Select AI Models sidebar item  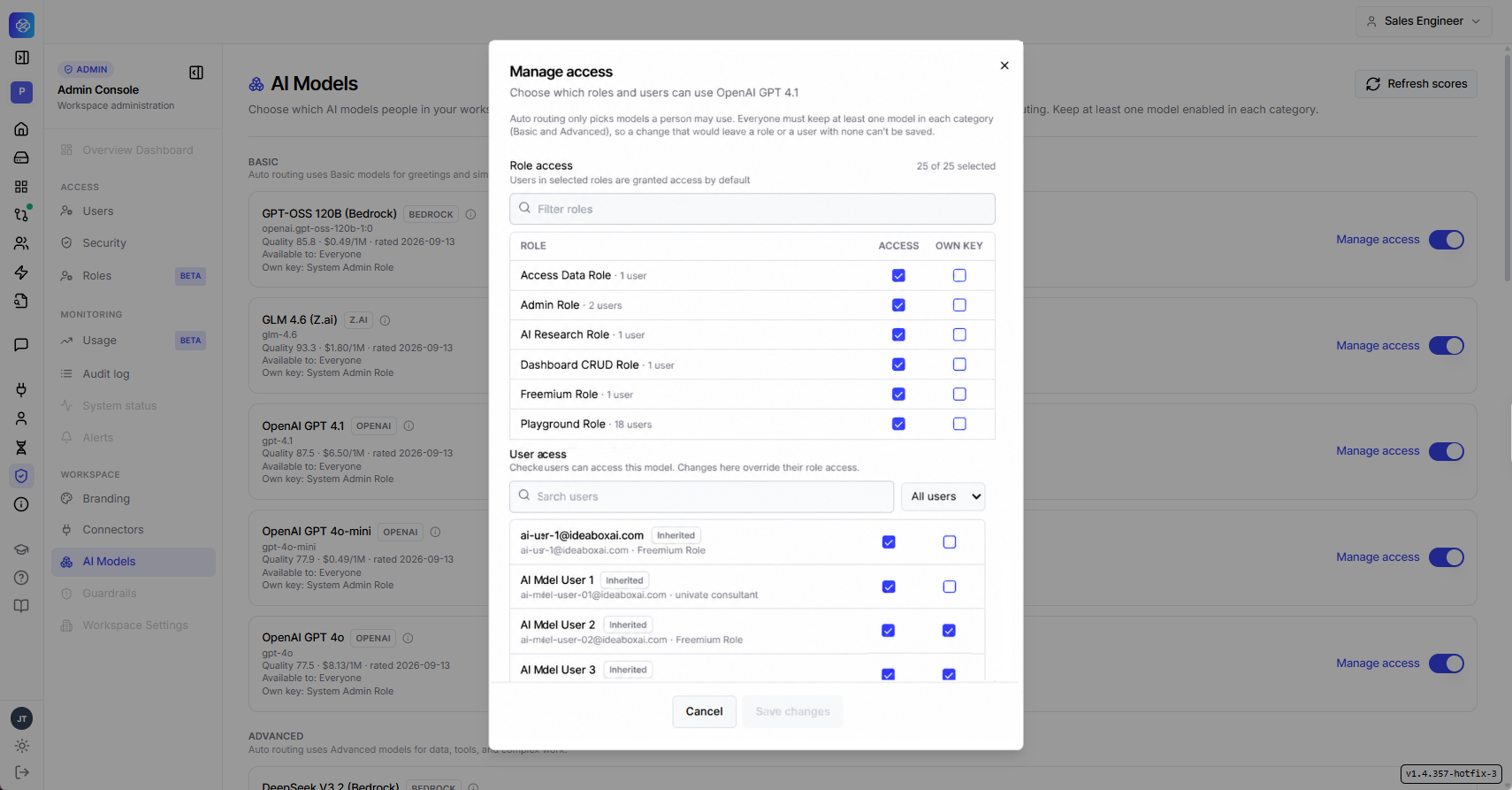pyautogui.click(x=134, y=562)
